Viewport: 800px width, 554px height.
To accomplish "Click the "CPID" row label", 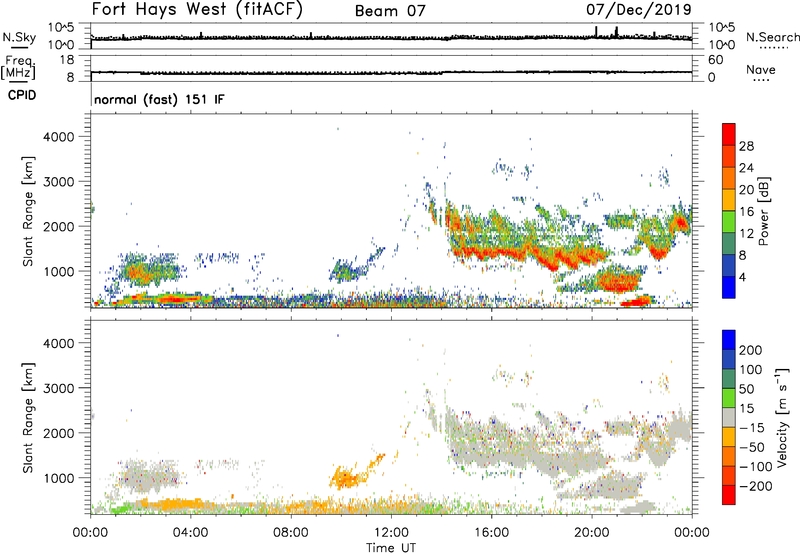I will click(x=22, y=95).
